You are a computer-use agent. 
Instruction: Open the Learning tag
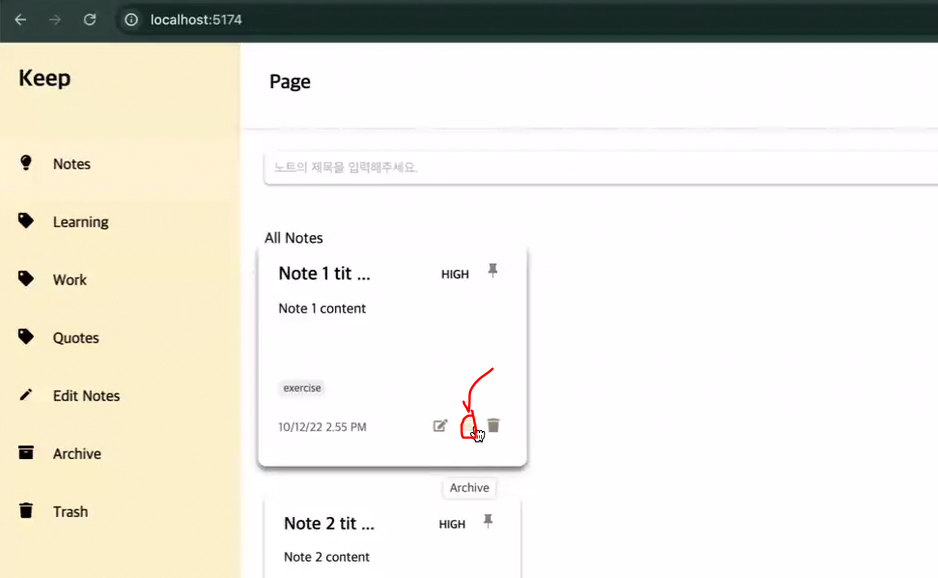pyautogui.click(x=81, y=222)
